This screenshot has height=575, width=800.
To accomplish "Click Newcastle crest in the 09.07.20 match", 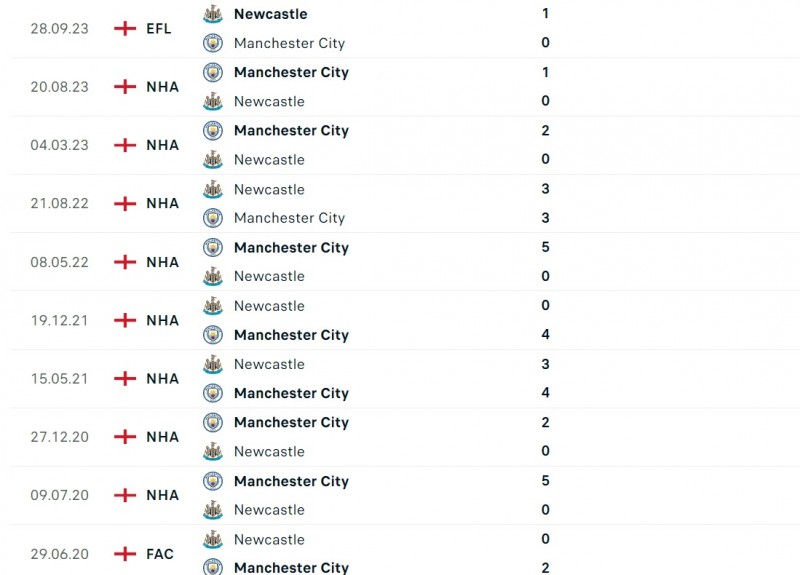I will (x=212, y=510).
